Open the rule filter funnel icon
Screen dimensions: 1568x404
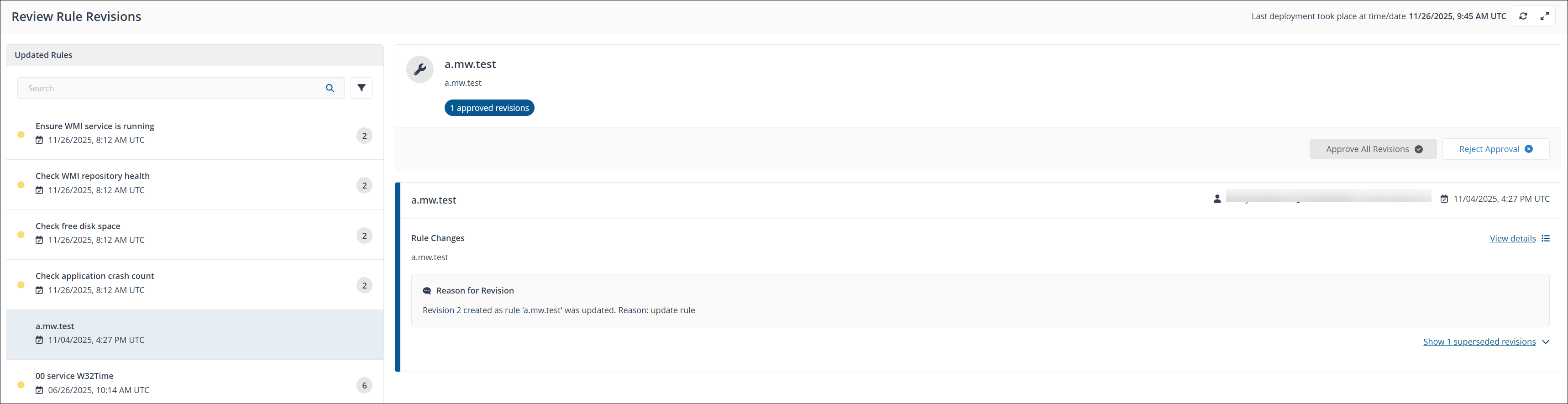click(x=362, y=88)
